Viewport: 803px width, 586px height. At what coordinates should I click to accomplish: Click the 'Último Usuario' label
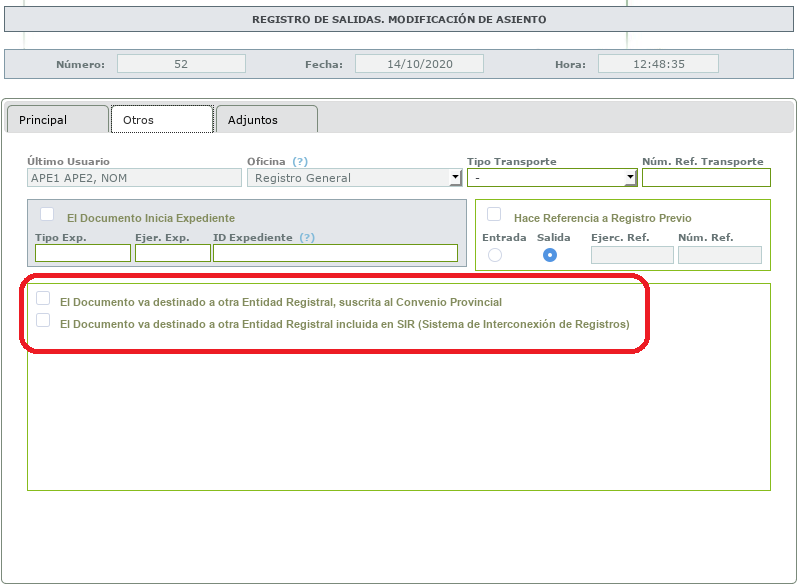pos(69,161)
